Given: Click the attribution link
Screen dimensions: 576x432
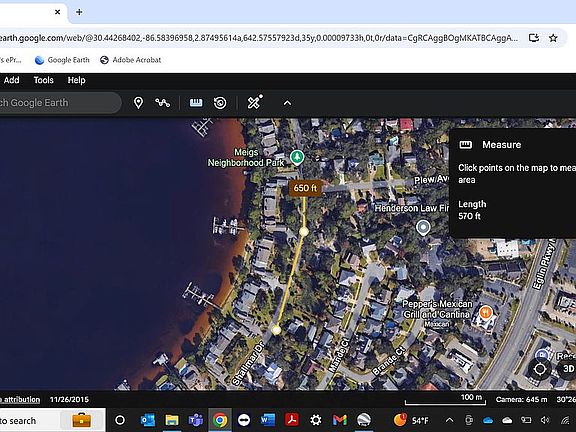Looking at the screenshot, I should click(x=20, y=399).
